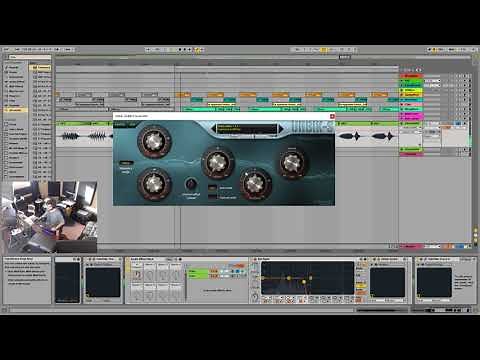This screenshot has height=360, width=480.
Task: Select the red track header at top of track list
Action: tap(412, 76)
